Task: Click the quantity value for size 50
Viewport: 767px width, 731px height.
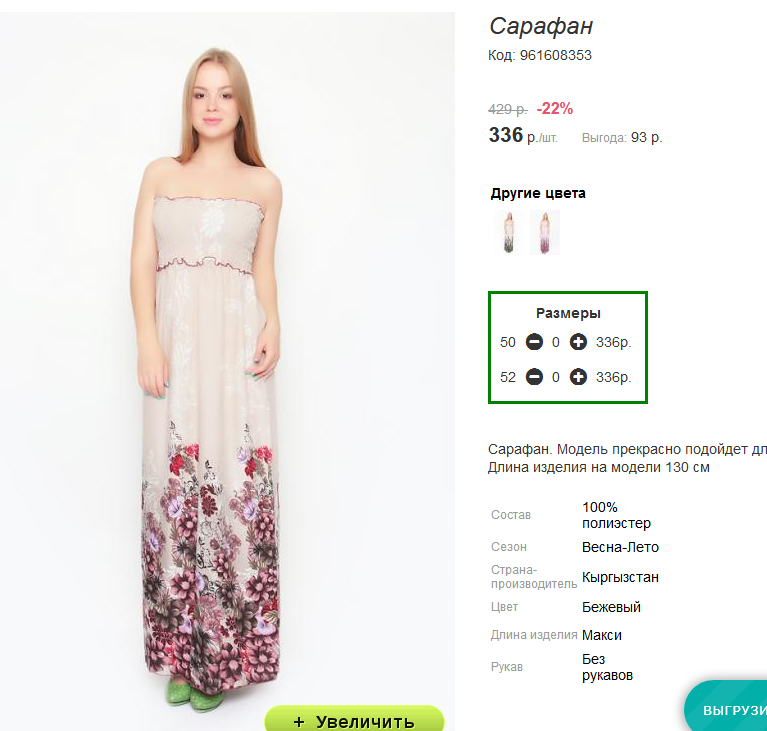Action: [x=556, y=342]
